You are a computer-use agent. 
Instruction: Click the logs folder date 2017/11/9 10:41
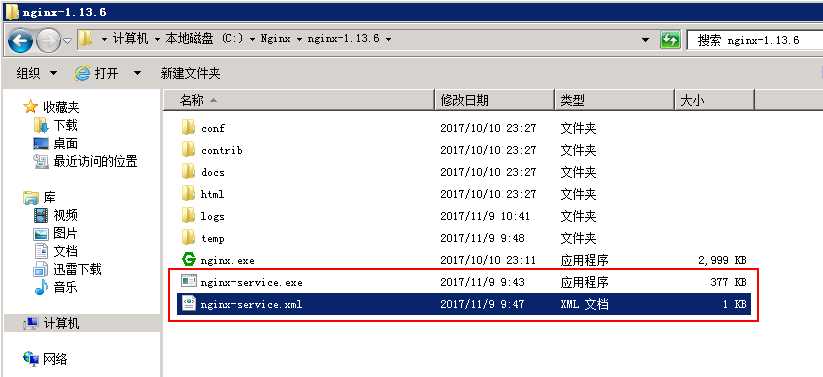point(485,216)
